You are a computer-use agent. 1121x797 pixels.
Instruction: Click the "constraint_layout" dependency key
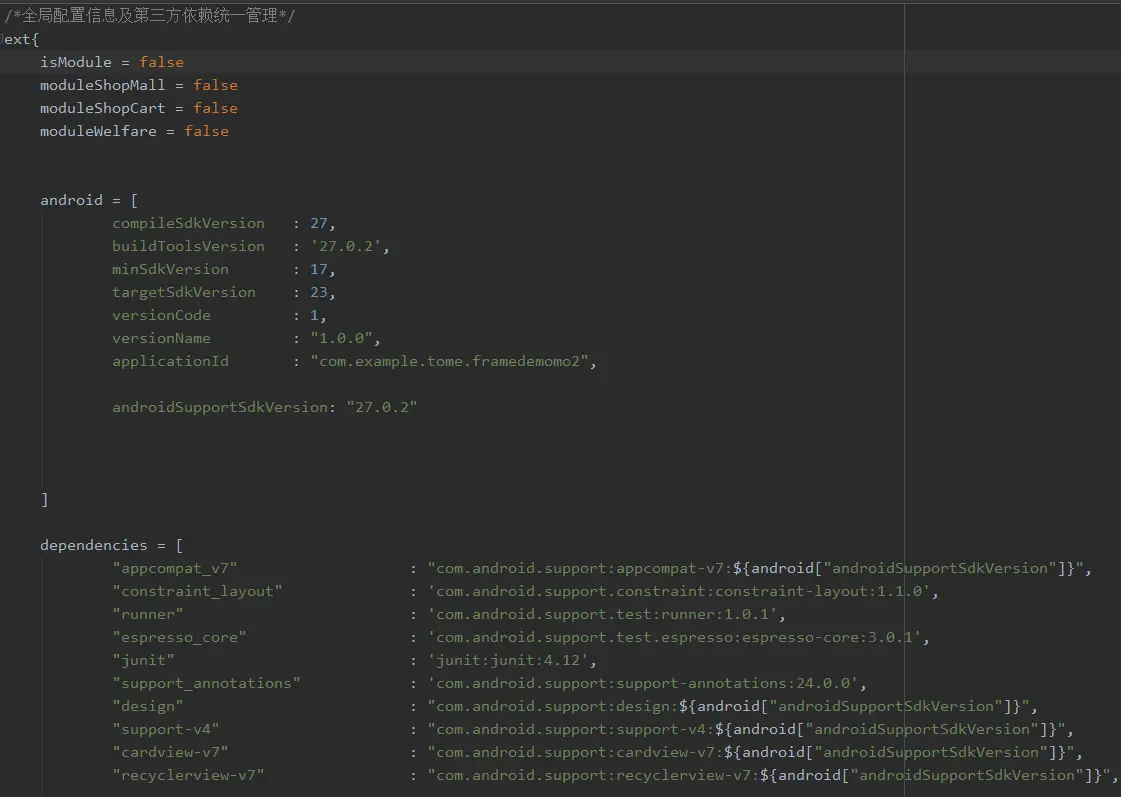click(x=197, y=591)
